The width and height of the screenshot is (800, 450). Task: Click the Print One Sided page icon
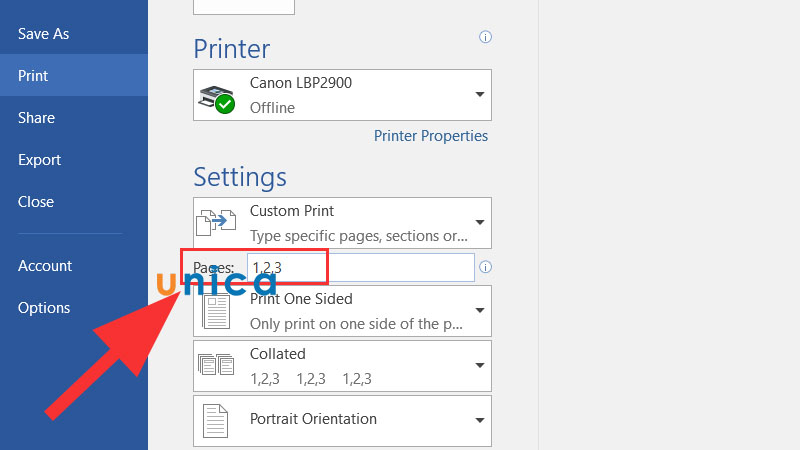click(217, 311)
